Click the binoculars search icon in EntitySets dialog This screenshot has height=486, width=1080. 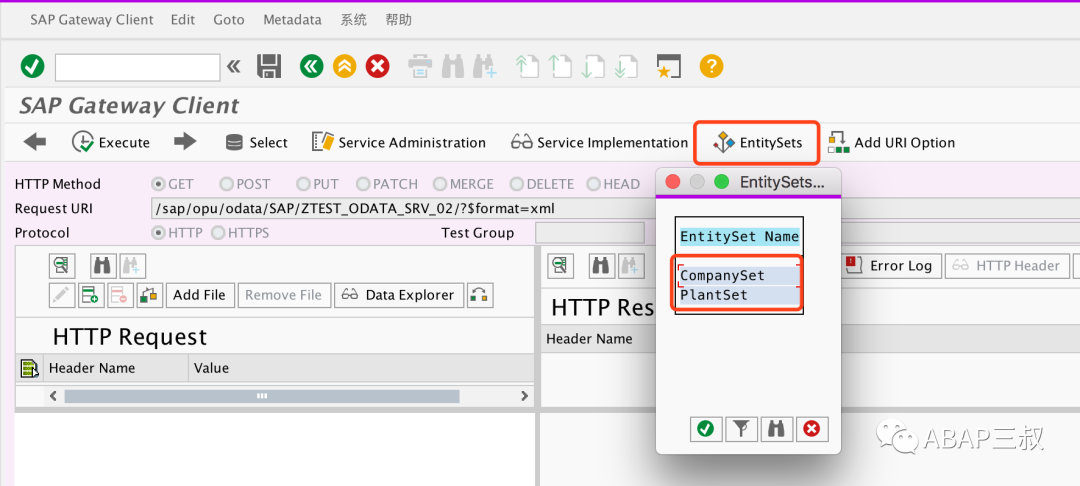776,429
